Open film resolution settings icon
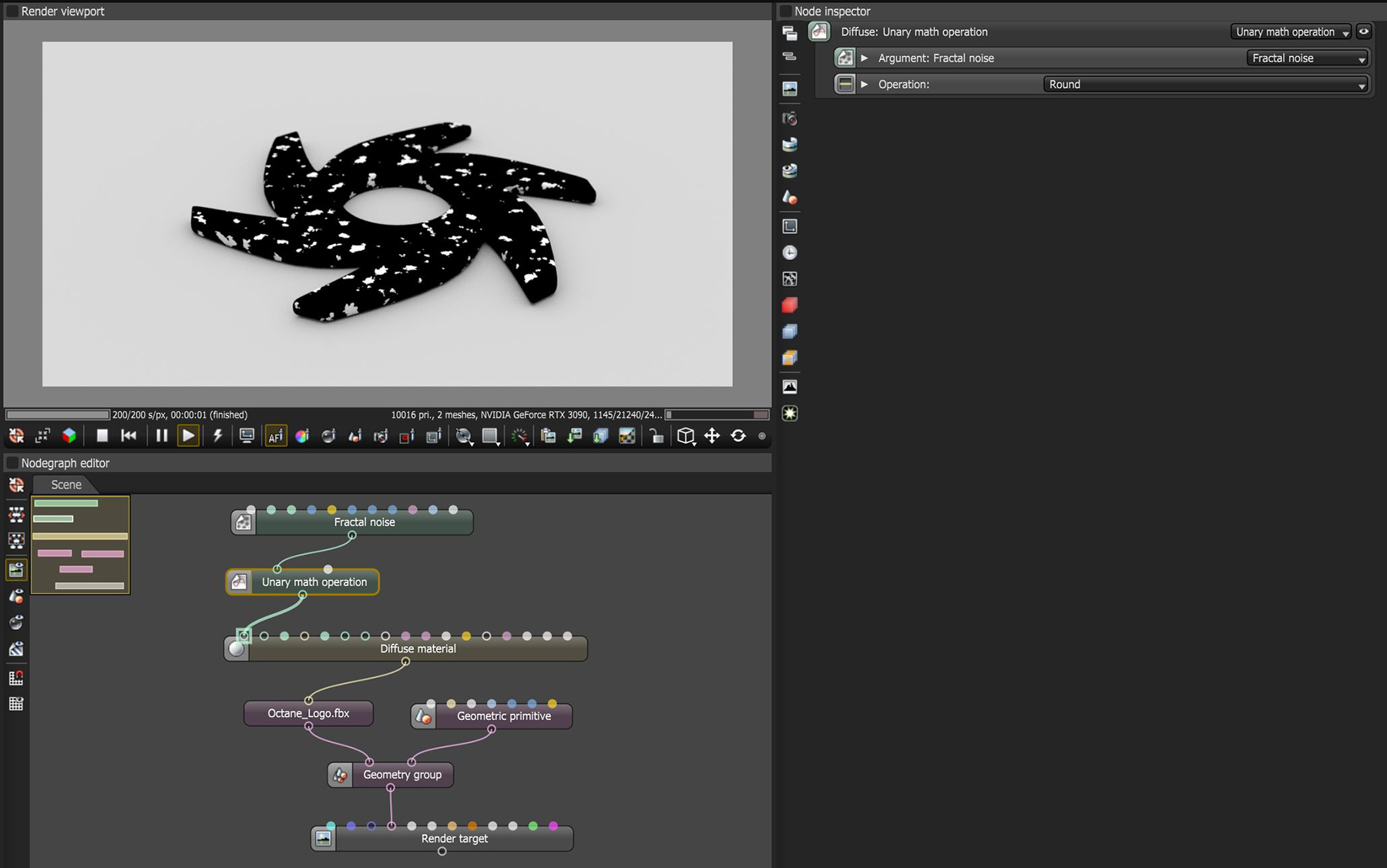The image size is (1387, 868). click(x=790, y=226)
